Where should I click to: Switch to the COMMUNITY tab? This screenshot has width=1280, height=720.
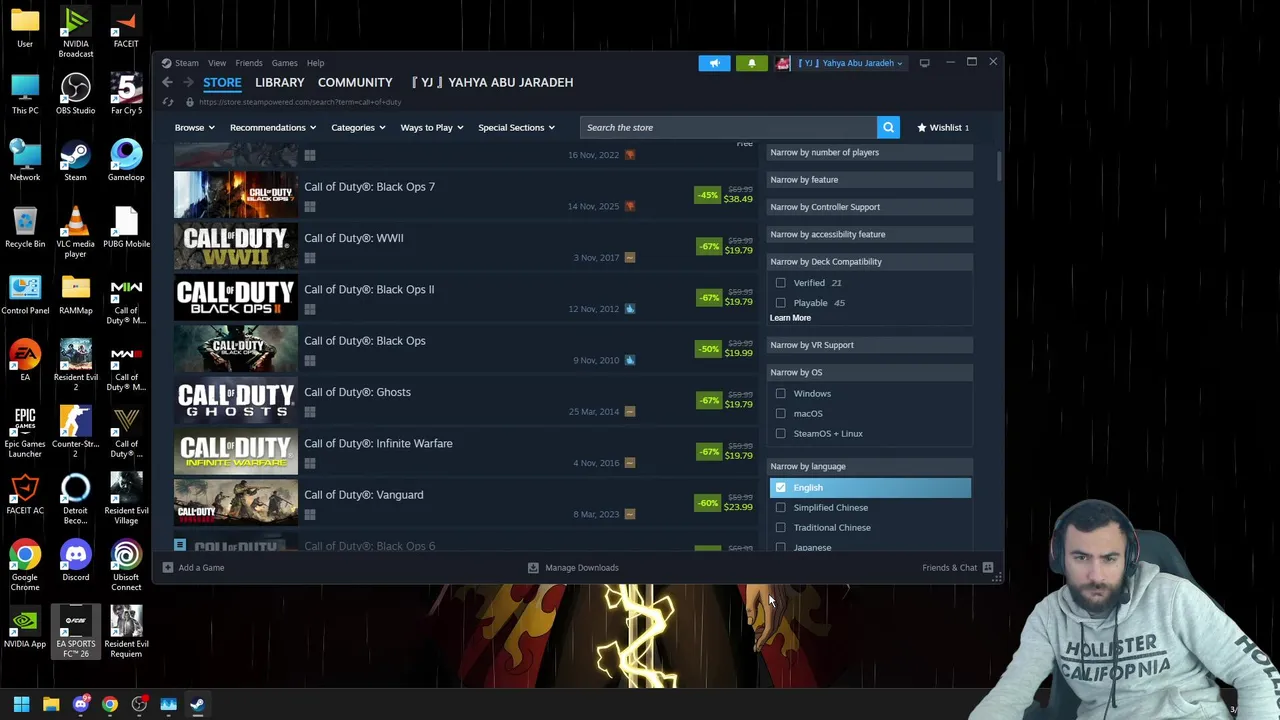pos(355,82)
